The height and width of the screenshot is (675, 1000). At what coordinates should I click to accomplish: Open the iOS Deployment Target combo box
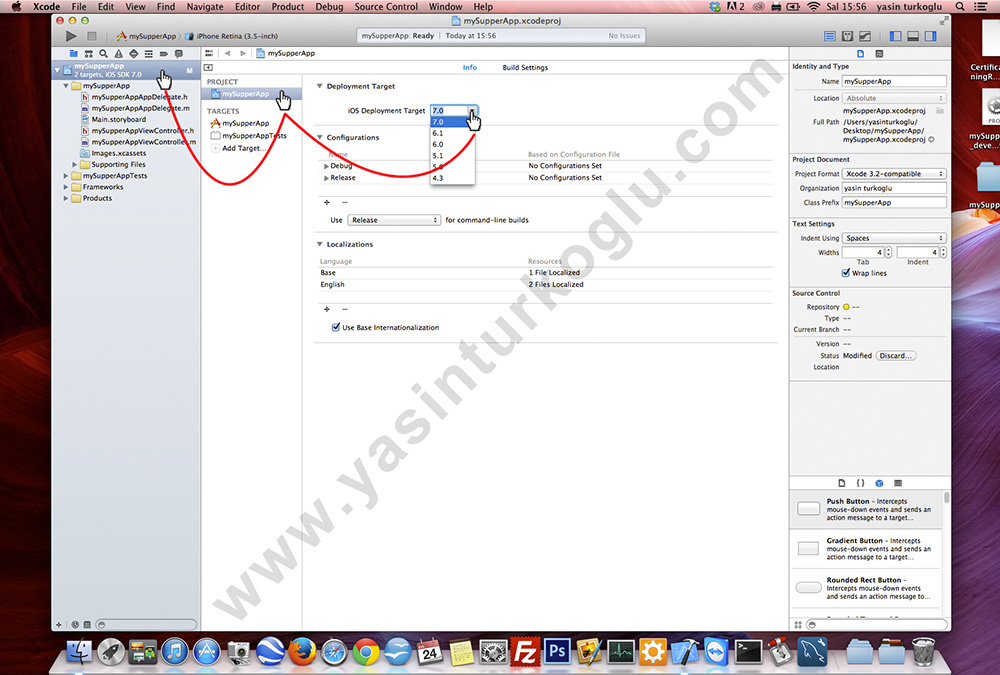coord(473,111)
